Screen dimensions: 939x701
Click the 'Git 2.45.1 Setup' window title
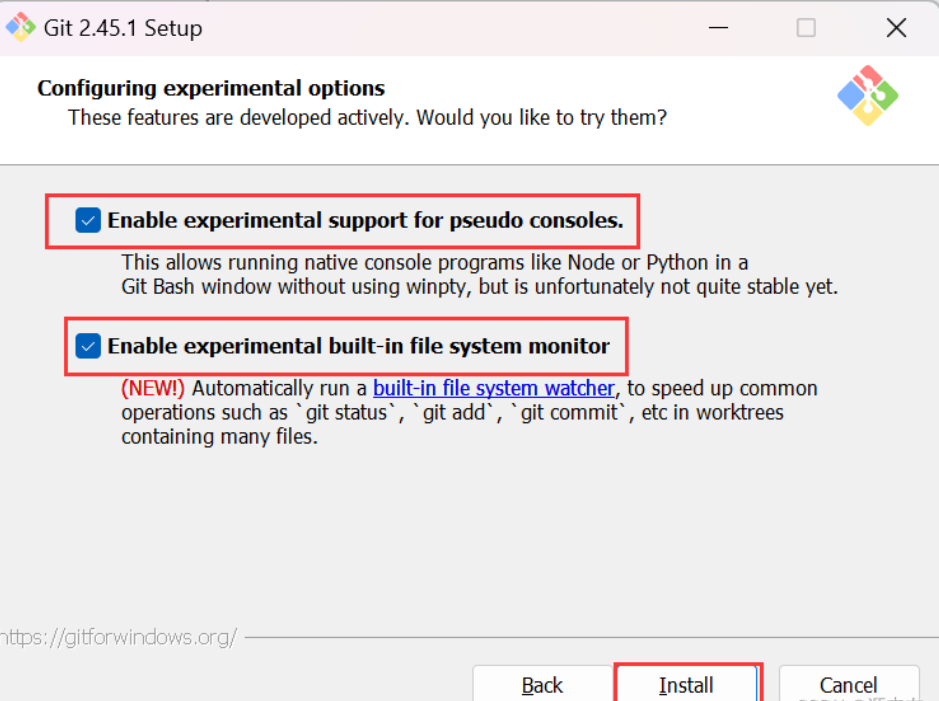pyautogui.click(x=123, y=28)
